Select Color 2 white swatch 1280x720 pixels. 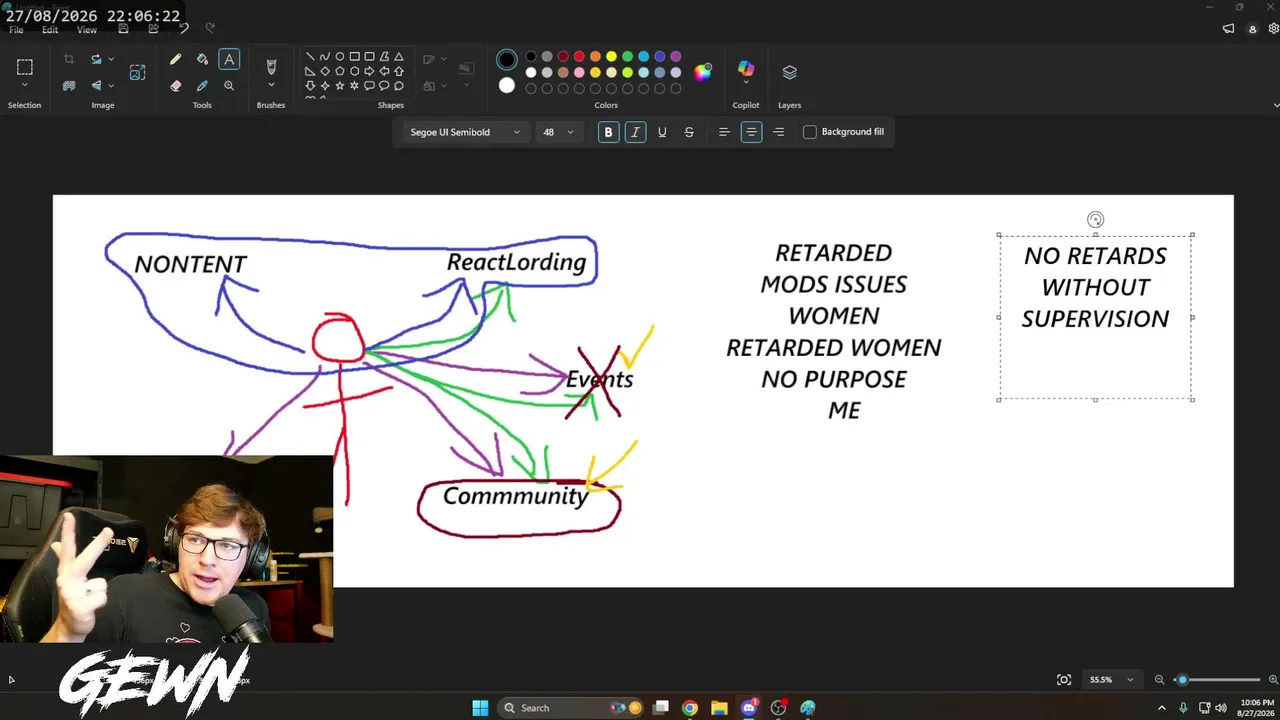507,86
